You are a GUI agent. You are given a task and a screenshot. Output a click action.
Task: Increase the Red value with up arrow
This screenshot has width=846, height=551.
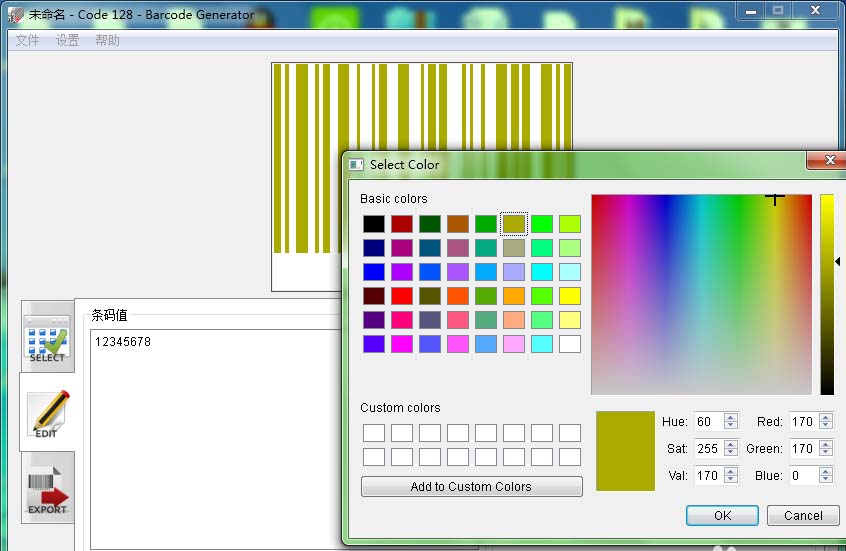[x=825, y=418]
